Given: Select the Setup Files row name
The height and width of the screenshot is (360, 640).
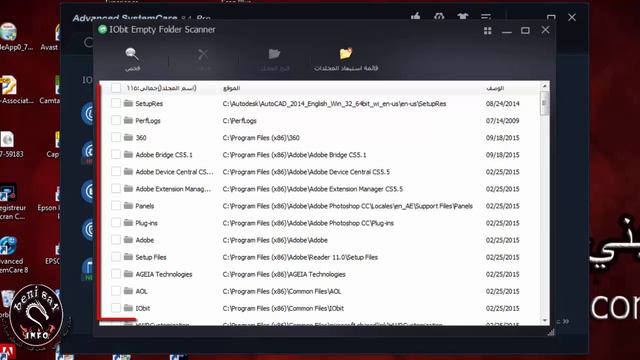Looking at the screenshot, I should pyautogui.click(x=151, y=257).
